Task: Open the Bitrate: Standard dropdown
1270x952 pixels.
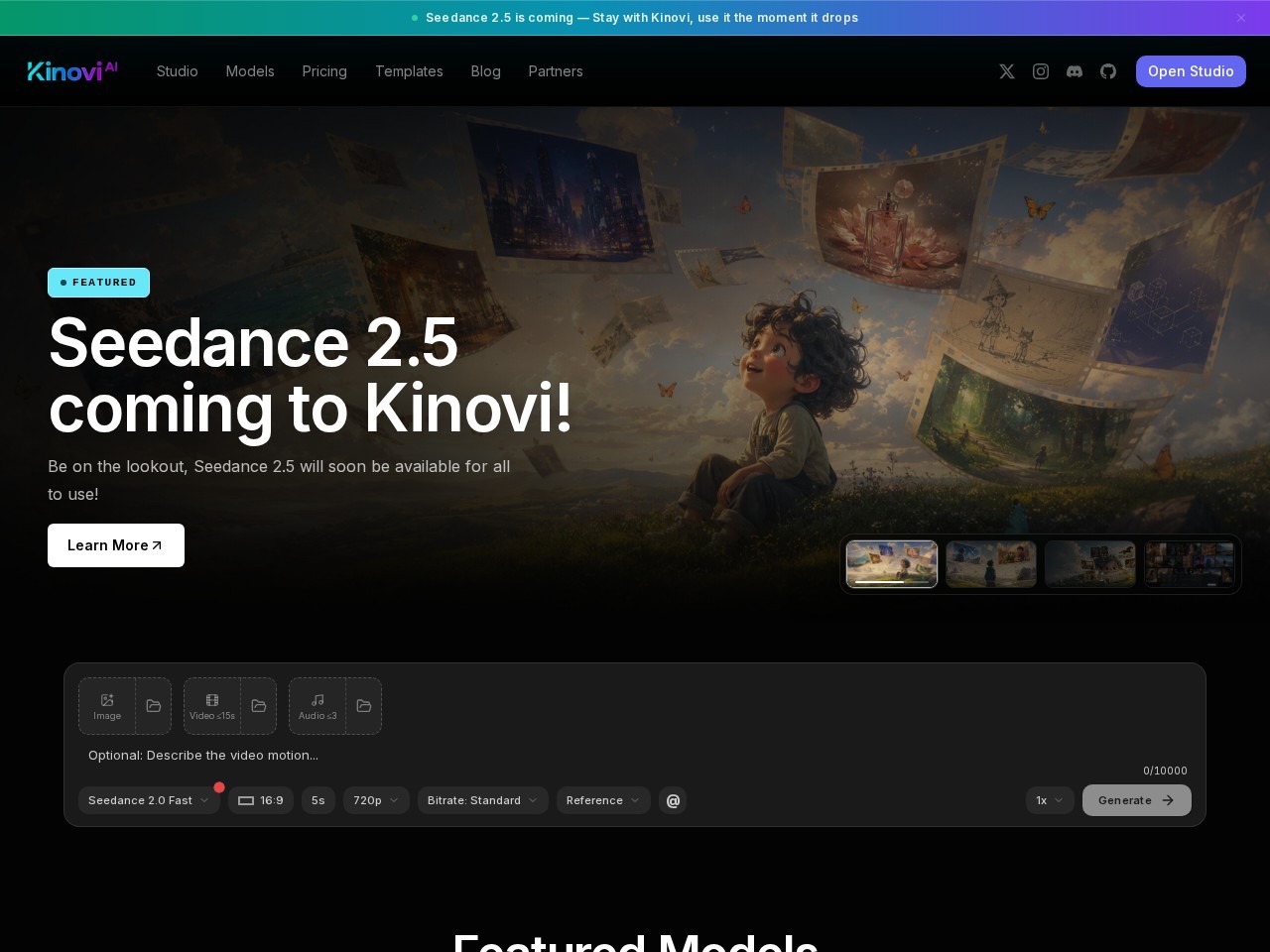Action: pos(483,800)
